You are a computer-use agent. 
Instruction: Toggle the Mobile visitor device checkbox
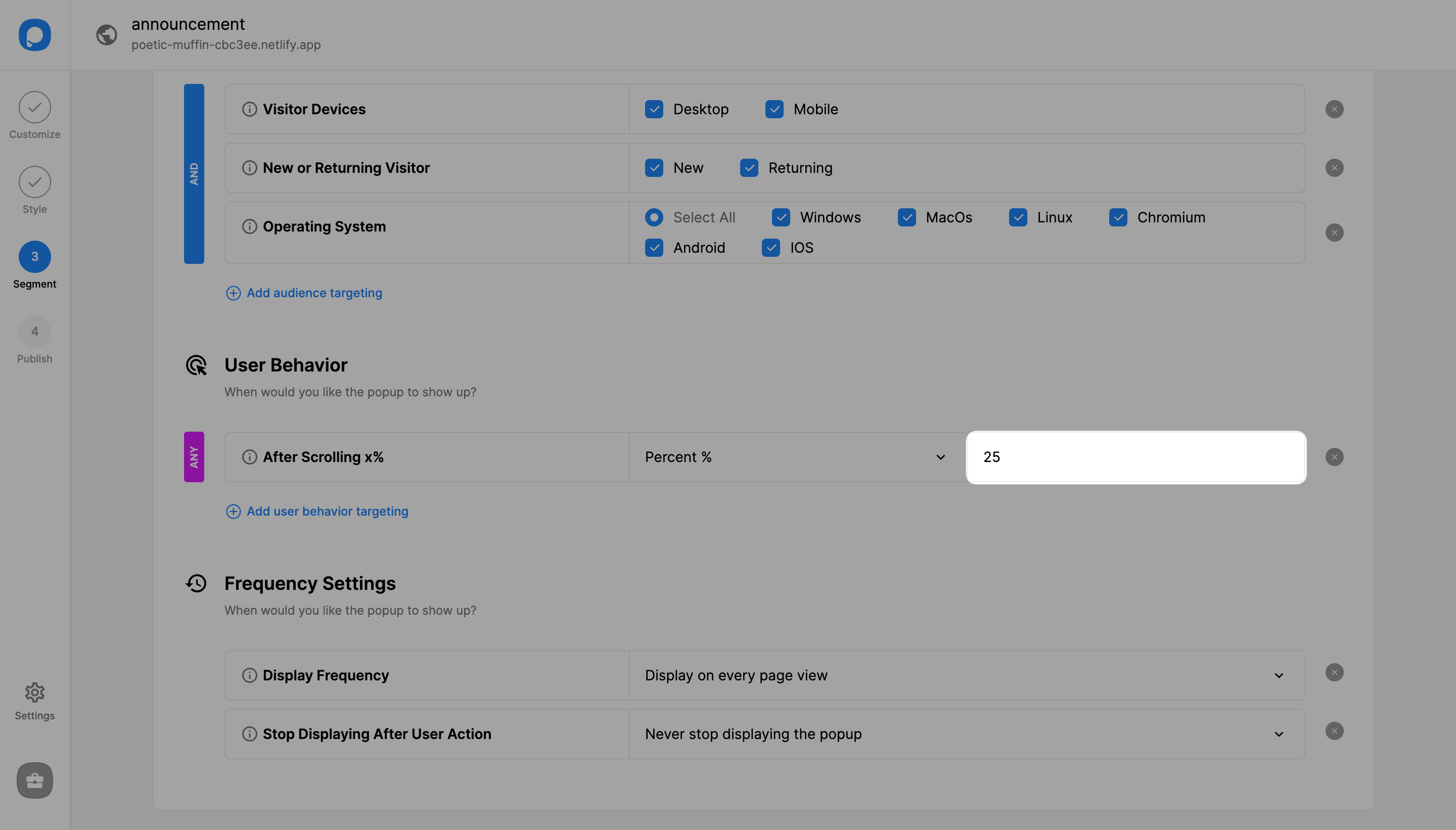click(774, 108)
